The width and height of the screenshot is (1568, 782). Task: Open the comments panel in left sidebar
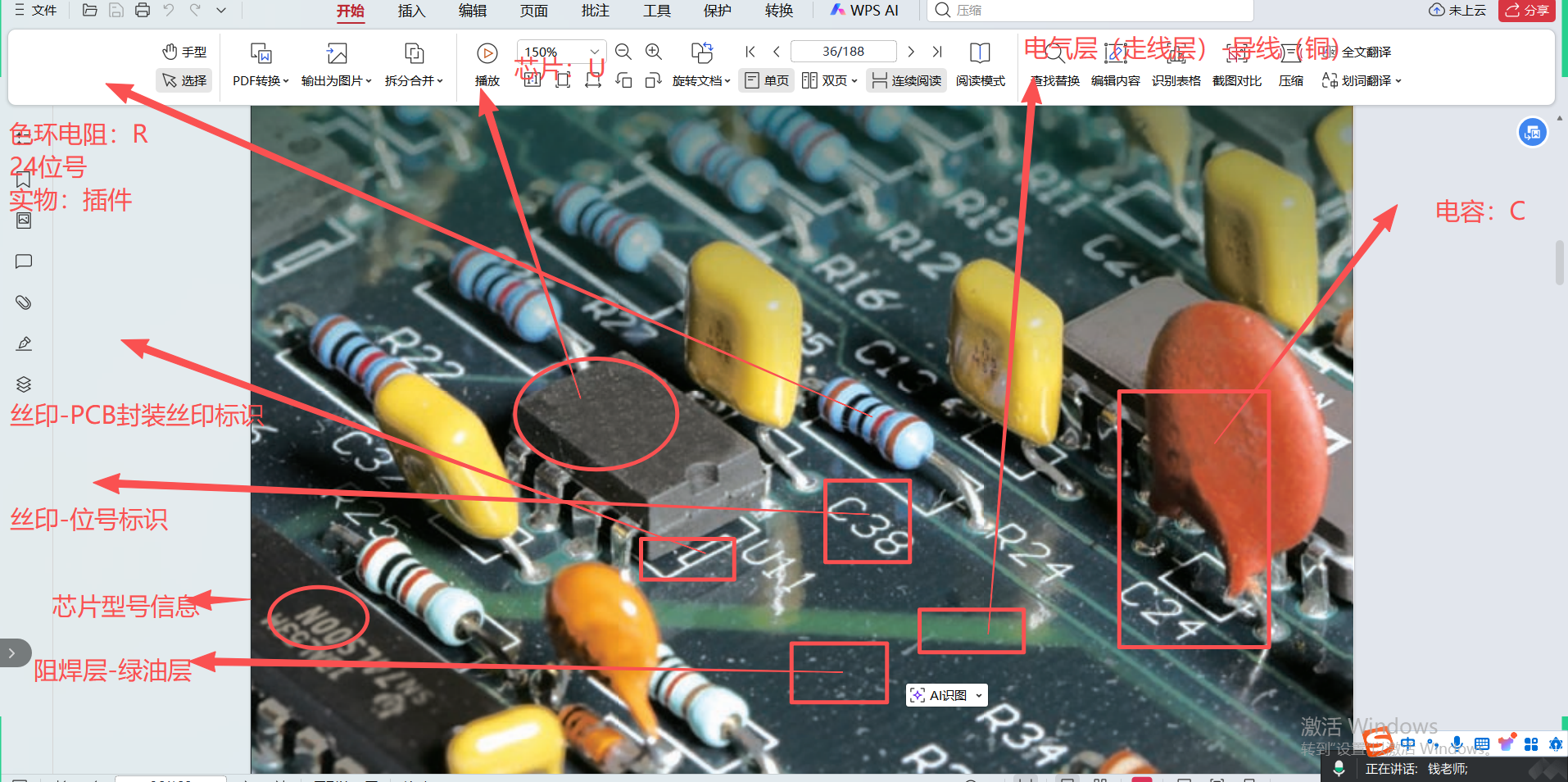[x=24, y=261]
